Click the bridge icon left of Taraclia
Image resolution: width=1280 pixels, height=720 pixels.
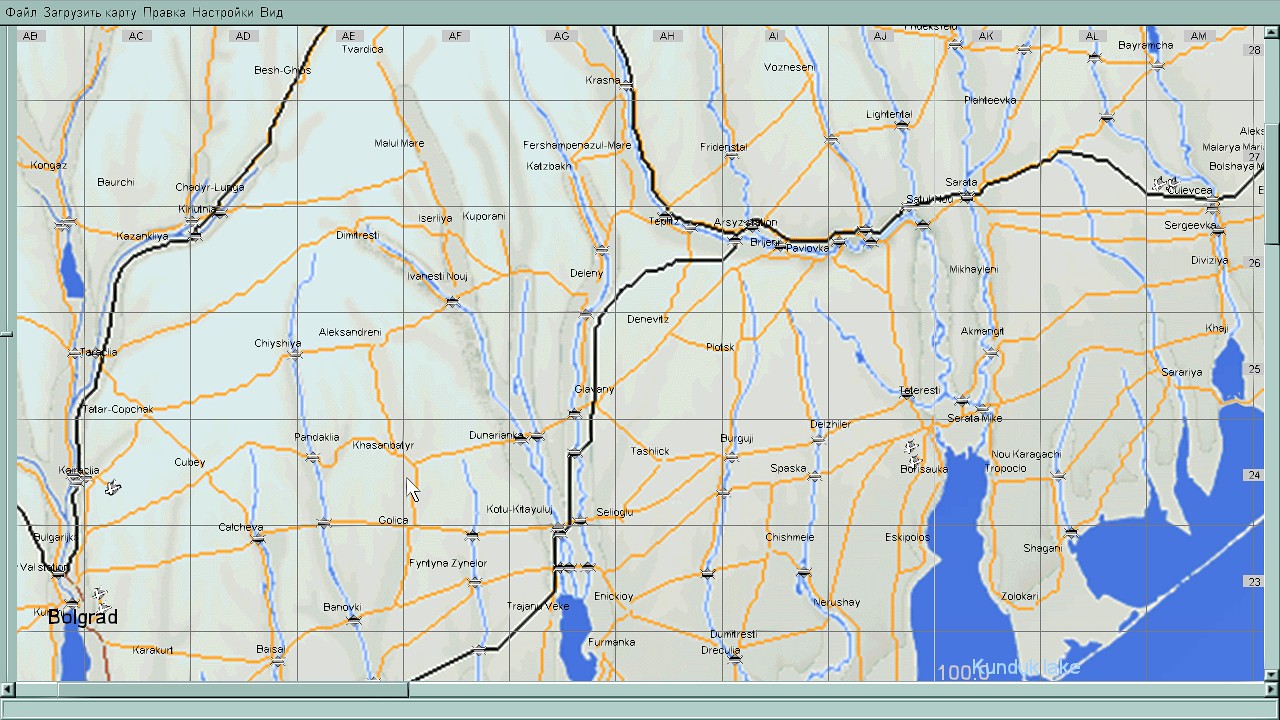[74, 353]
